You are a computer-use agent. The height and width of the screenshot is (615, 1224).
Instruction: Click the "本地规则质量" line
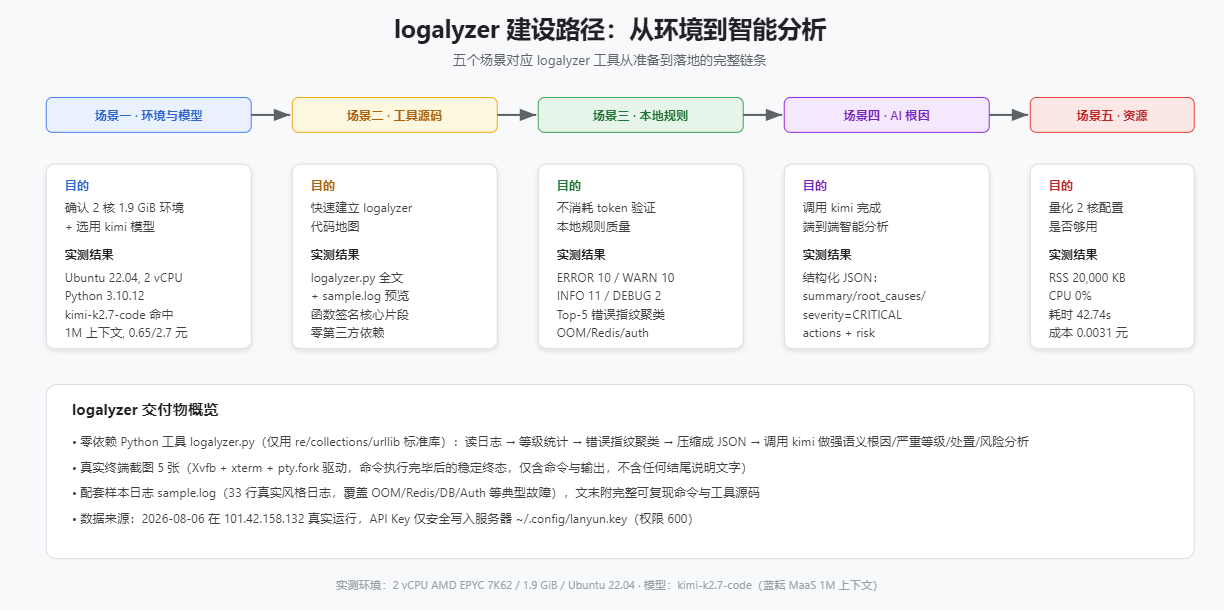[x=594, y=227]
